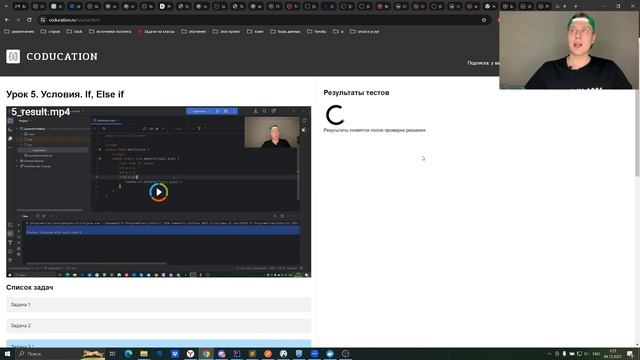Open Yandex Browser from taskbar
Screen dimensions: 640x360
(x=190, y=354)
